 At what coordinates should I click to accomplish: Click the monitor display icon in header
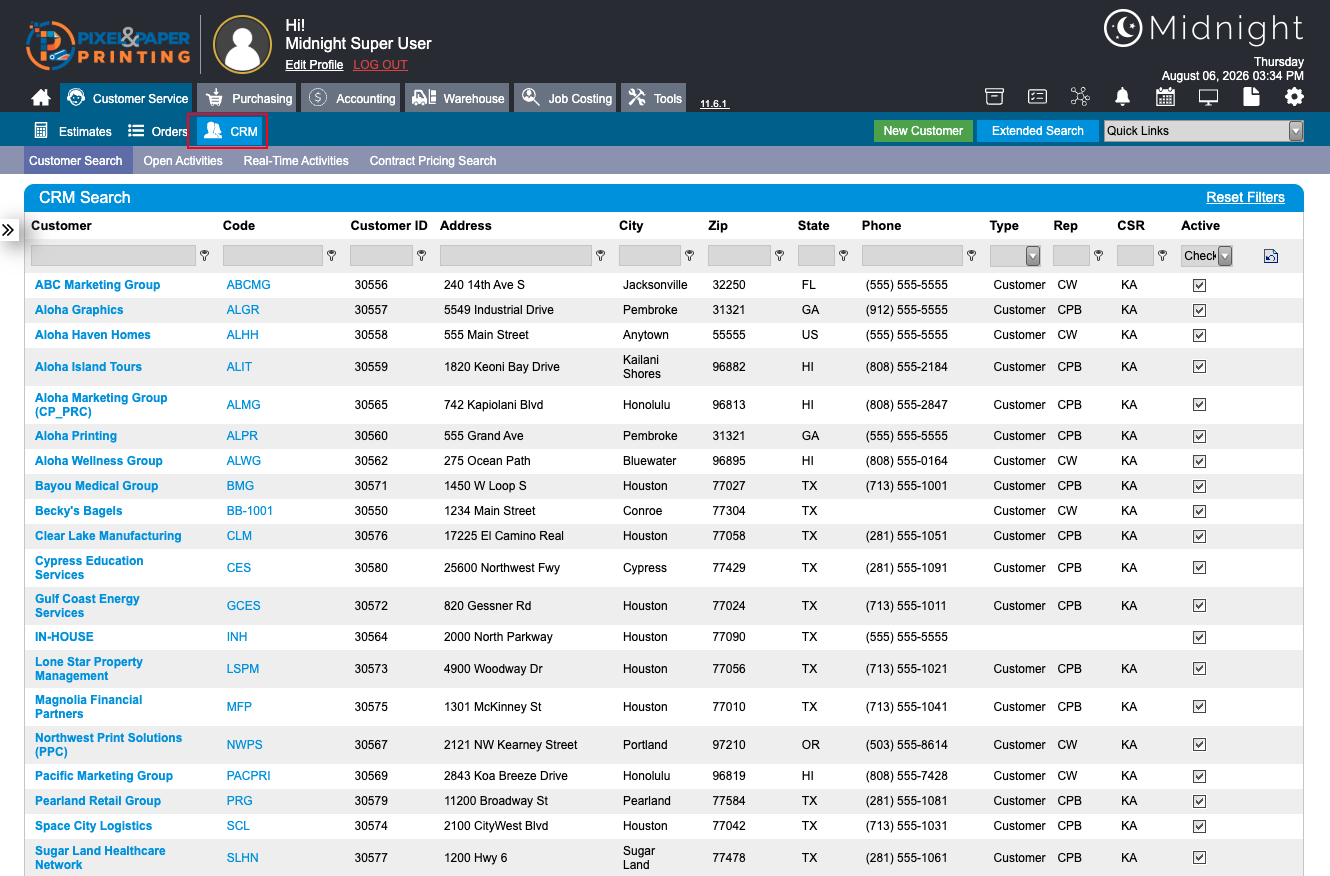[x=1208, y=97]
